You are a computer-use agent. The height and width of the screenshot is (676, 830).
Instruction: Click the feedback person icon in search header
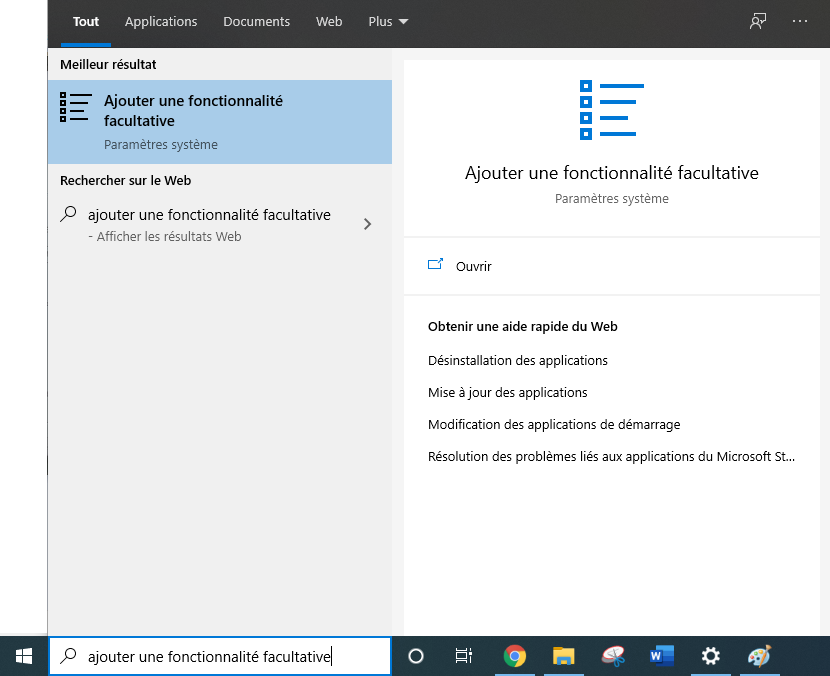[758, 21]
